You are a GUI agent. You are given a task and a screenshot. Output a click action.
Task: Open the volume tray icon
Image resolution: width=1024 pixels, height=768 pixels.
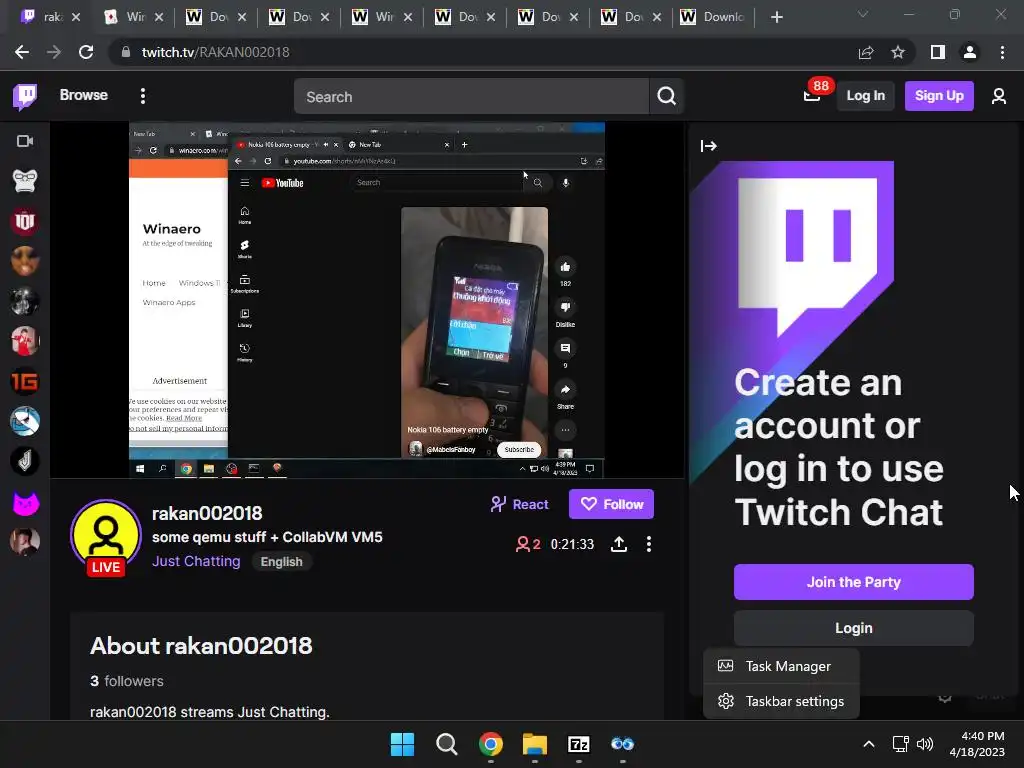[x=925, y=744]
